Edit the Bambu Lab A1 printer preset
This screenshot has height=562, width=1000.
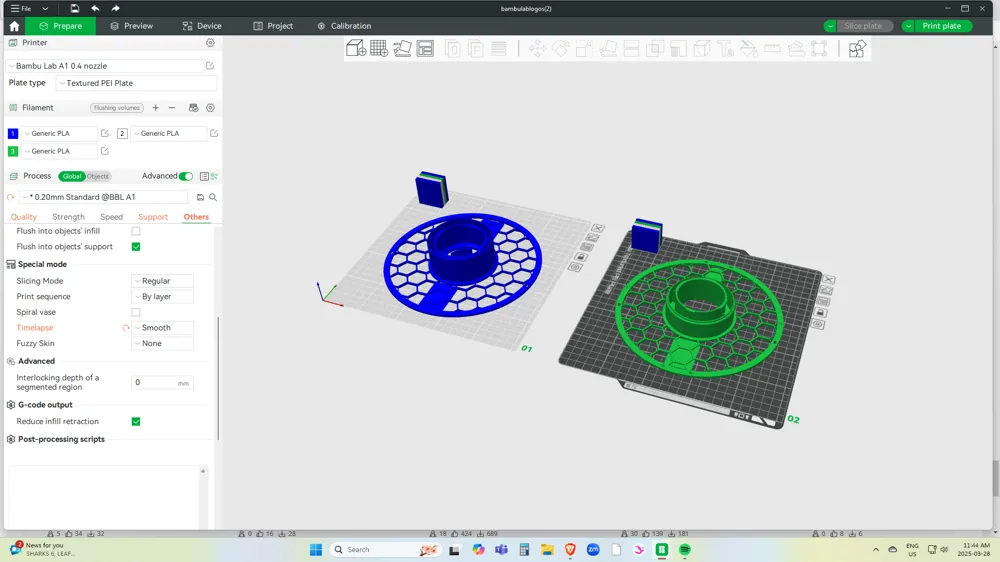[x=210, y=66]
